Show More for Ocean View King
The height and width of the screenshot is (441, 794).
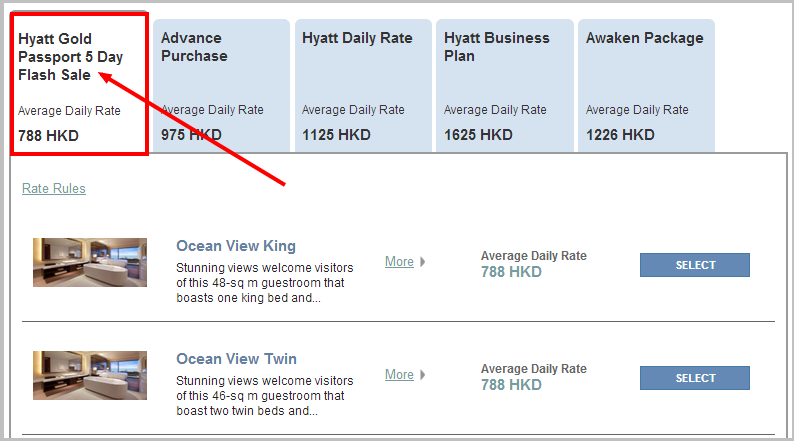click(399, 262)
